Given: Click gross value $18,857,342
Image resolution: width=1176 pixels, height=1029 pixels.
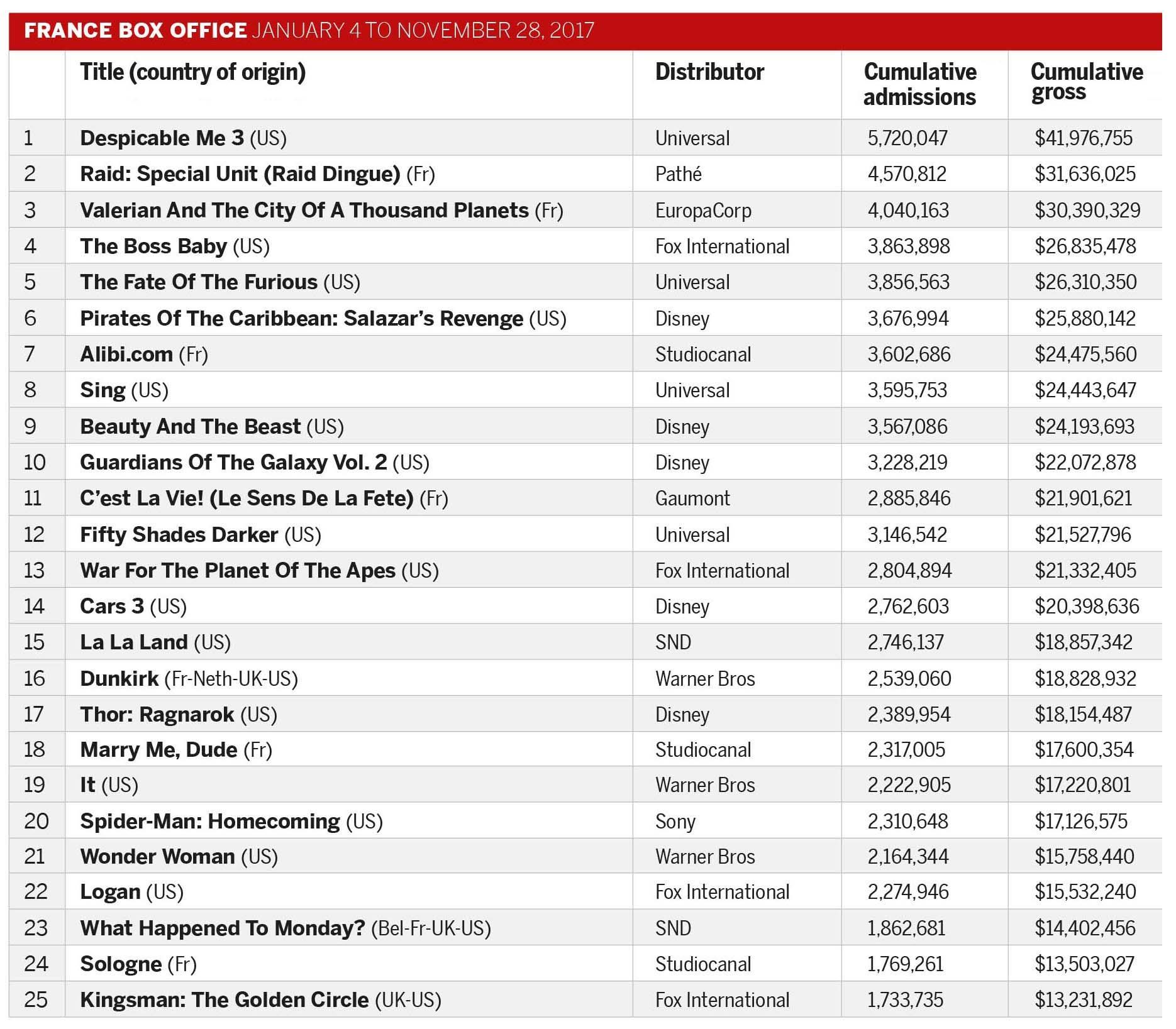Looking at the screenshot, I should tap(1084, 642).
